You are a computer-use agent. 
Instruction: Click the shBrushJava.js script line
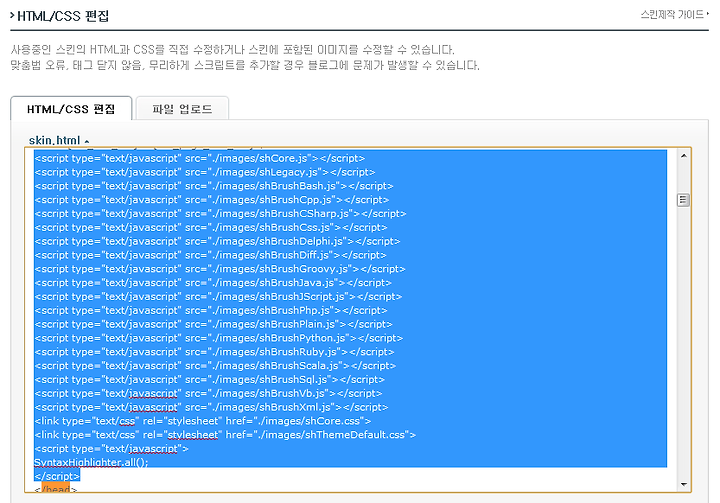click(x=213, y=283)
